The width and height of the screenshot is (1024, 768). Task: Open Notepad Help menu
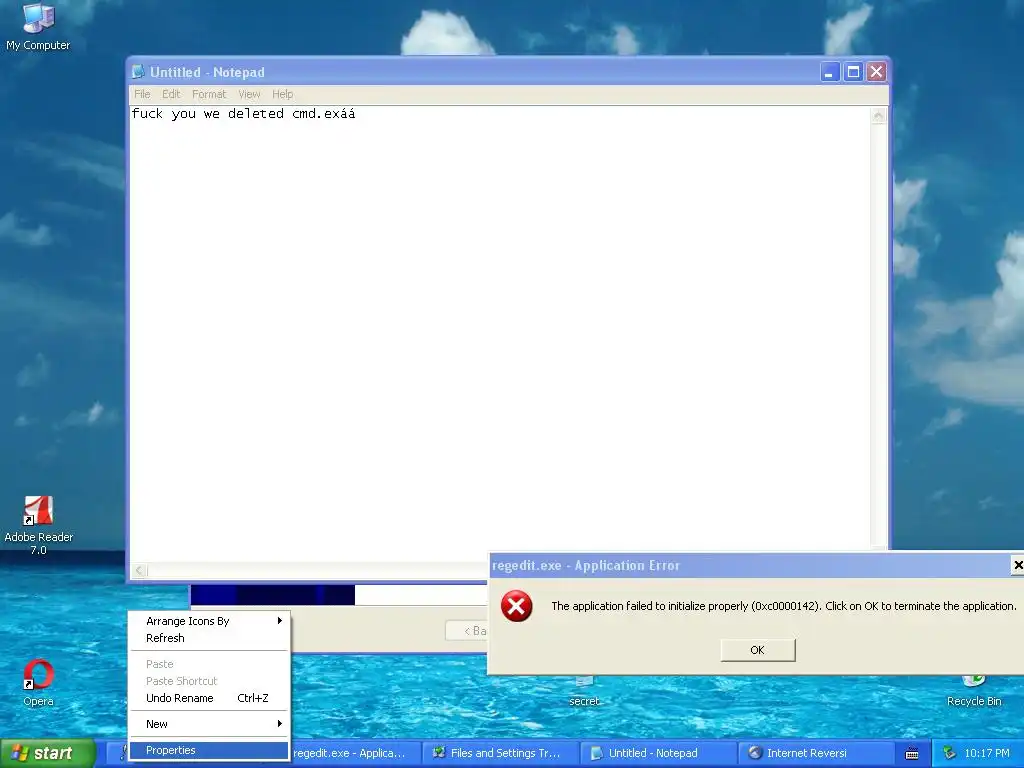tap(283, 94)
